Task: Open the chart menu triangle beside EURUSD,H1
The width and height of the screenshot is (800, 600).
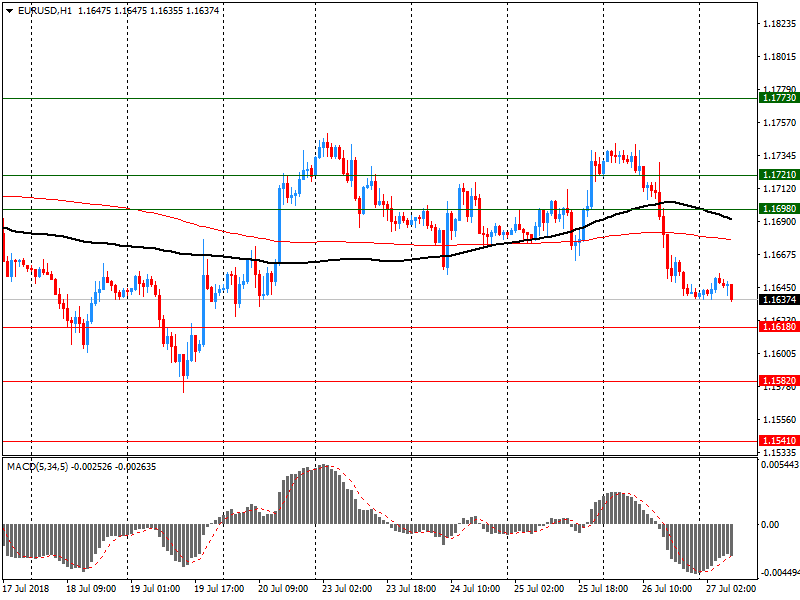Action: (x=9, y=10)
